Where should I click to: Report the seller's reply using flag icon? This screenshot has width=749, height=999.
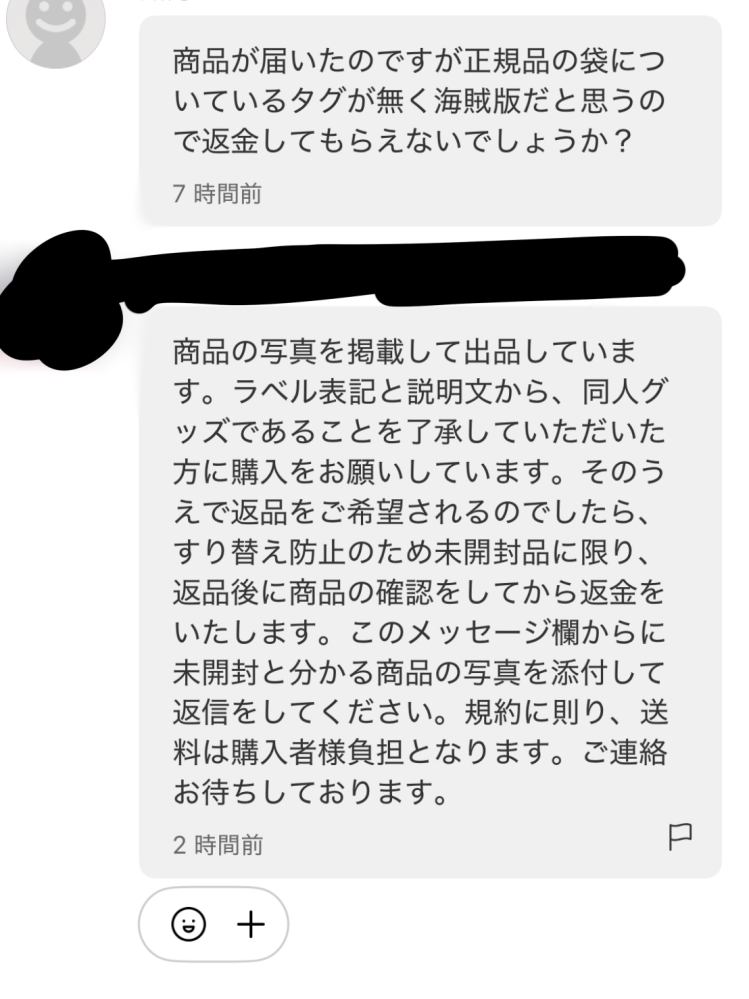tap(680, 836)
